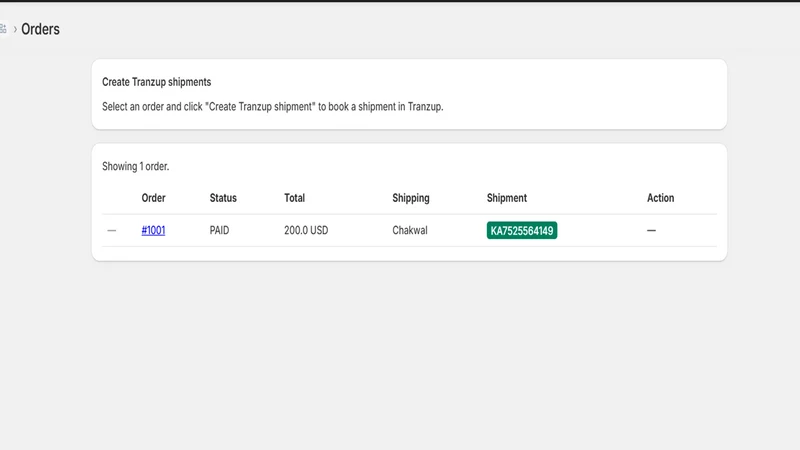Screen dimensions: 800x450
Task: Click the dash in the Action column
Action: click(651, 231)
